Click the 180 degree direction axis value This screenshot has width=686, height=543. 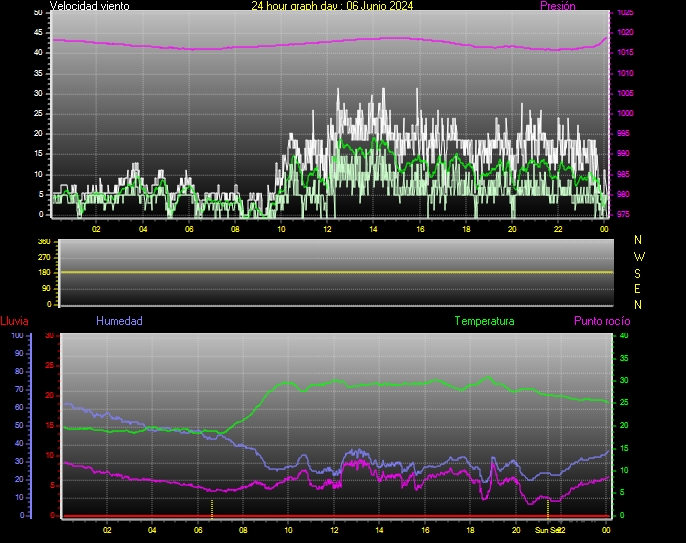pyautogui.click(x=44, y=273)
